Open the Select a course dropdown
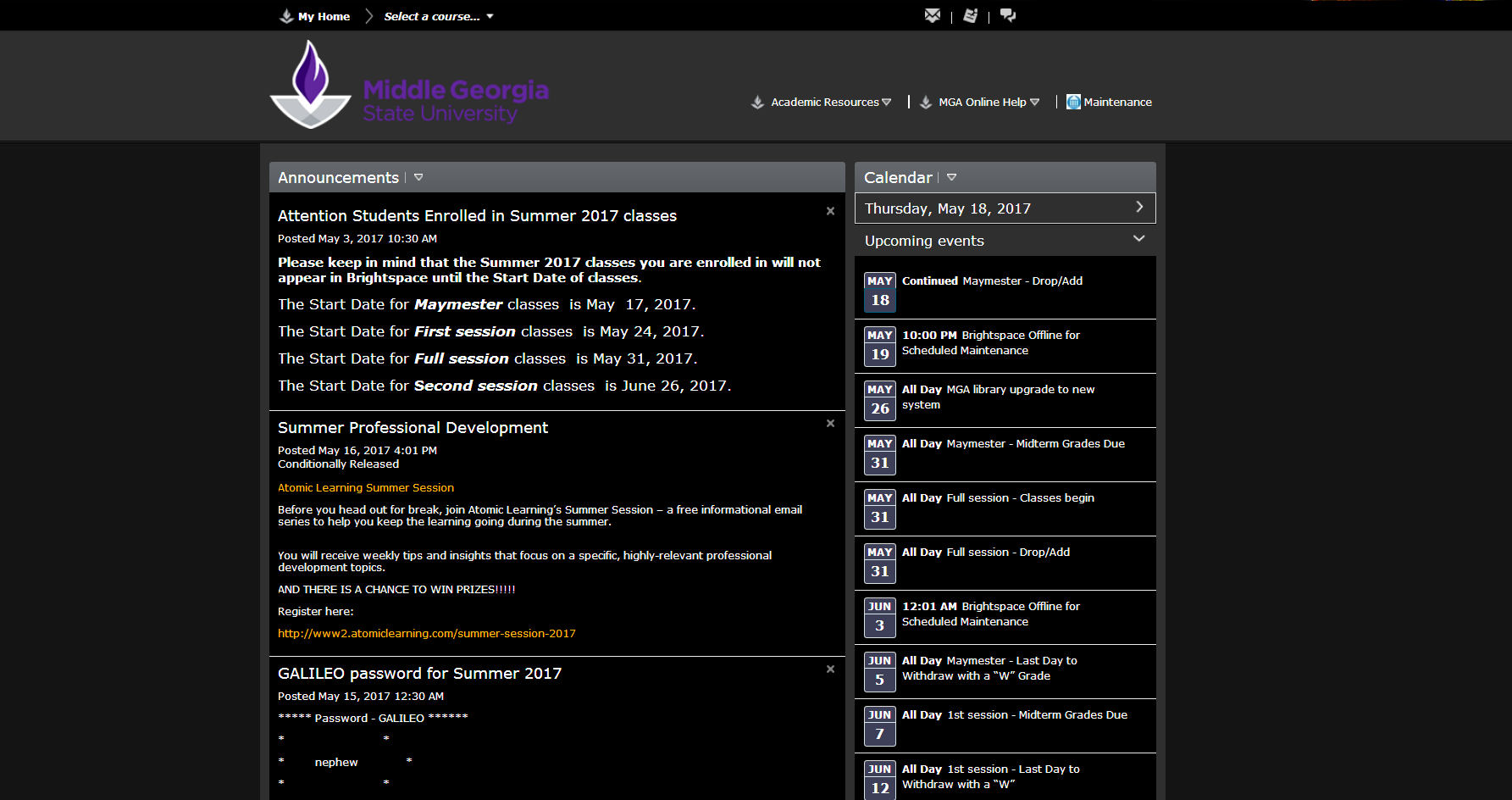The width and height of the screenshot is (1512, 800). [x=438, y=16]
